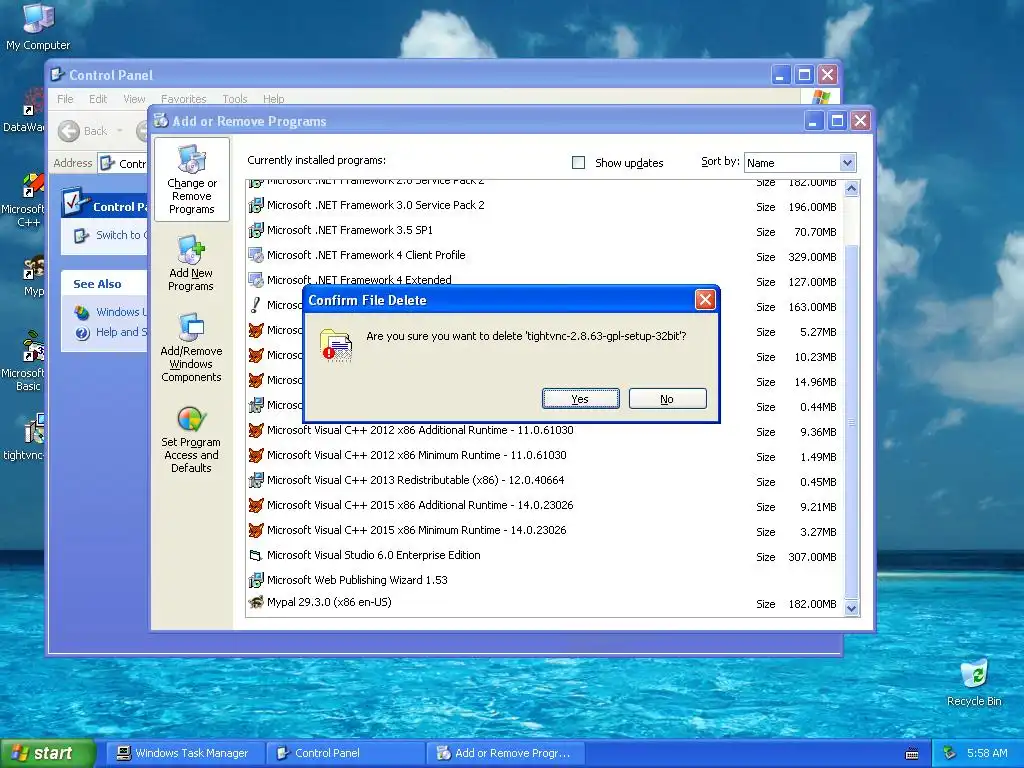
Task: Click the system tray icon beside clock
Action: coord(950,753)
